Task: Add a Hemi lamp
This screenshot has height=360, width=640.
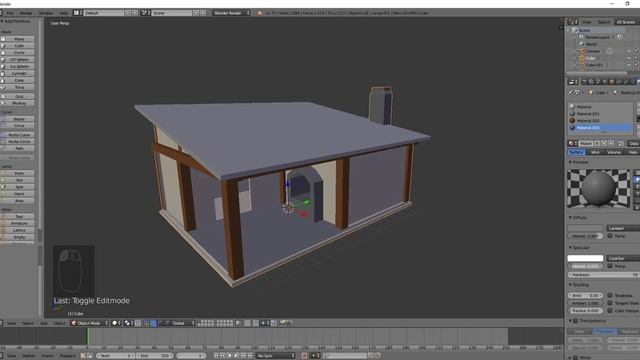Action: pyautogui.click(x=18, y=194)
